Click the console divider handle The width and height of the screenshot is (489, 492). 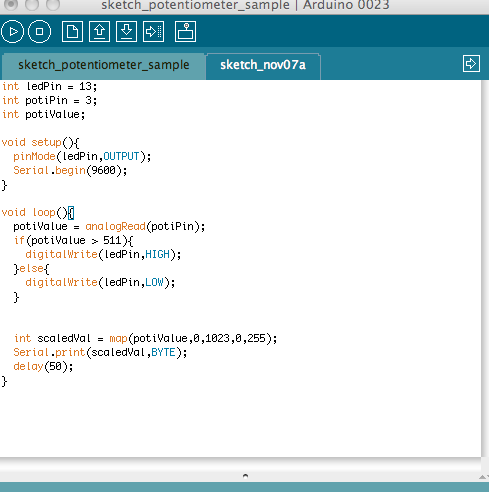[245, 476]
